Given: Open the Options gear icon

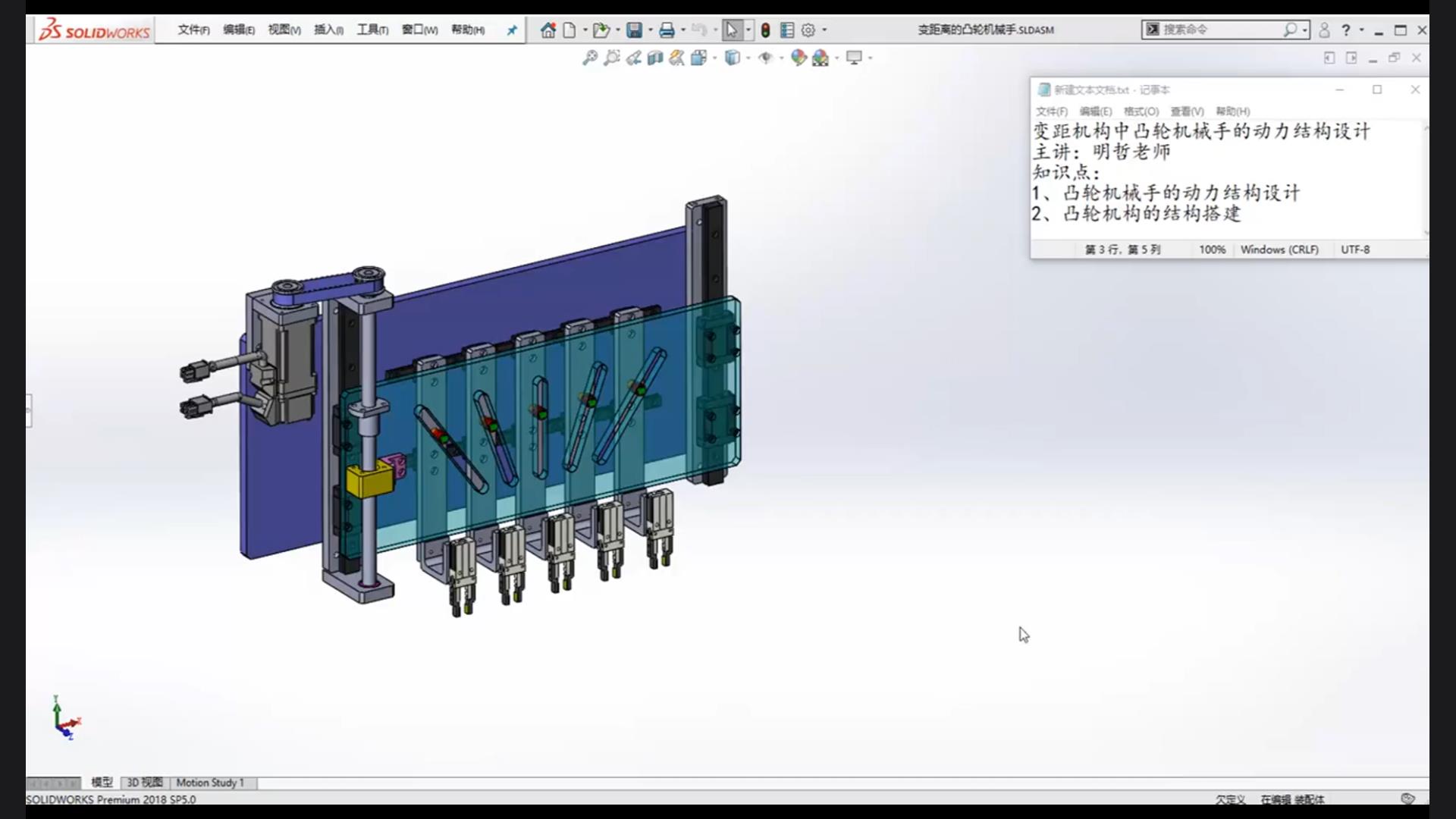Looking at the screenshot, I should point(808,30).
